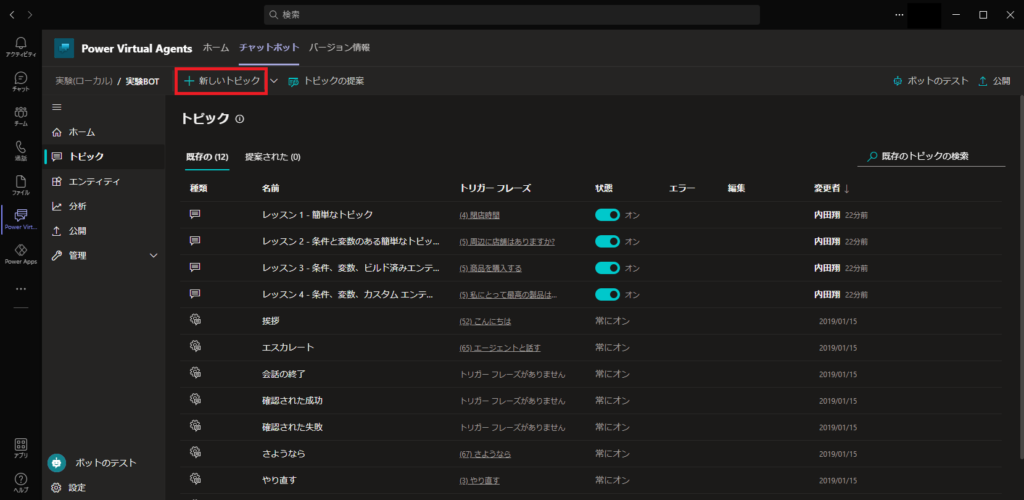Click the 既存のトピックの検索 field
Viewport: 1024px width, 500px height.
pyautogui.click(x=931, y=157)
